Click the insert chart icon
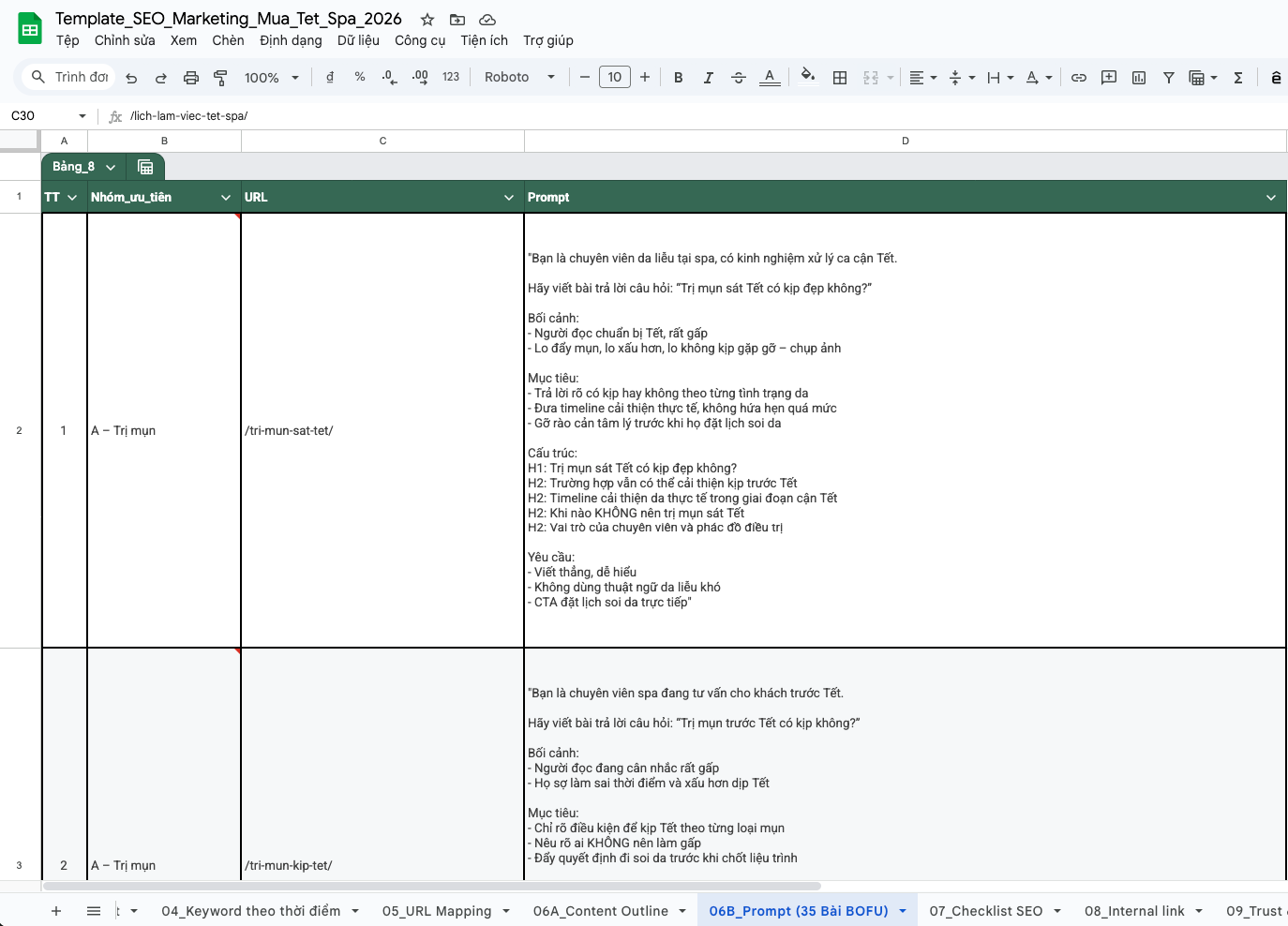The height and width of the screenshot is (926, 1288). point(1139,78)
